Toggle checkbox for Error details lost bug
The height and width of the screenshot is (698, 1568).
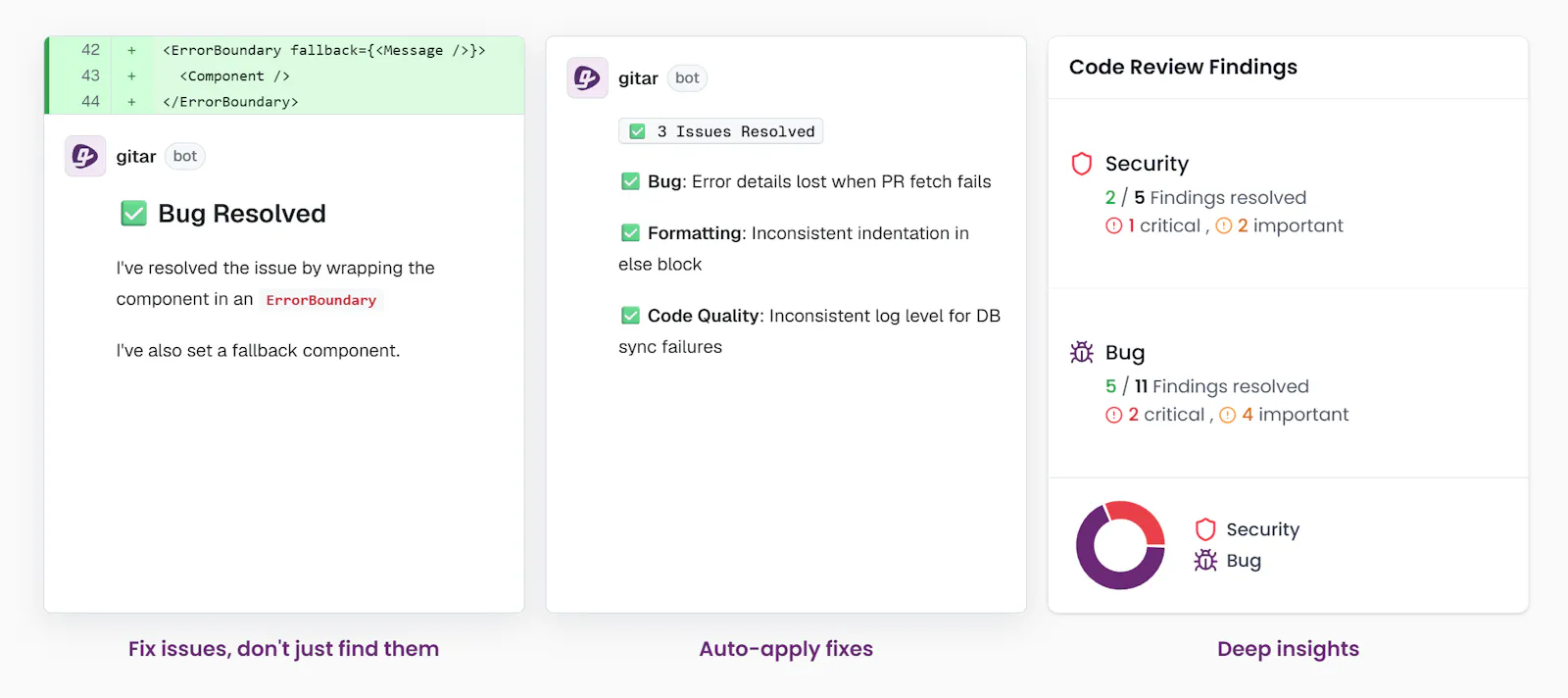click(x=630, y=181)
